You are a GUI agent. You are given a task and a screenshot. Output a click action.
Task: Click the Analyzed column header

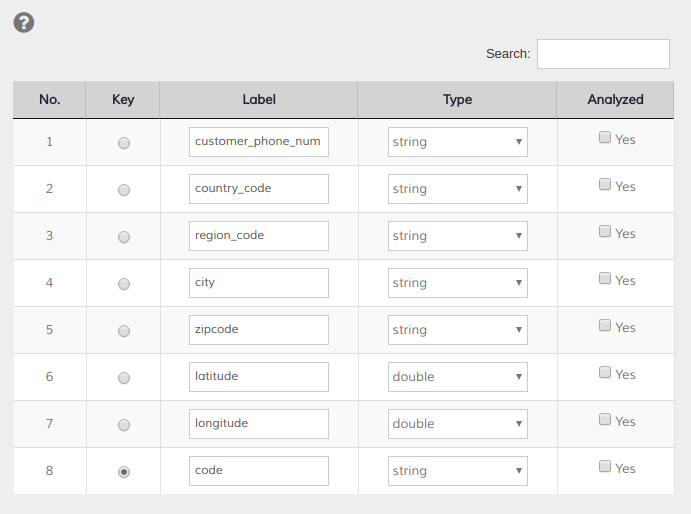(x=615, y=100)
